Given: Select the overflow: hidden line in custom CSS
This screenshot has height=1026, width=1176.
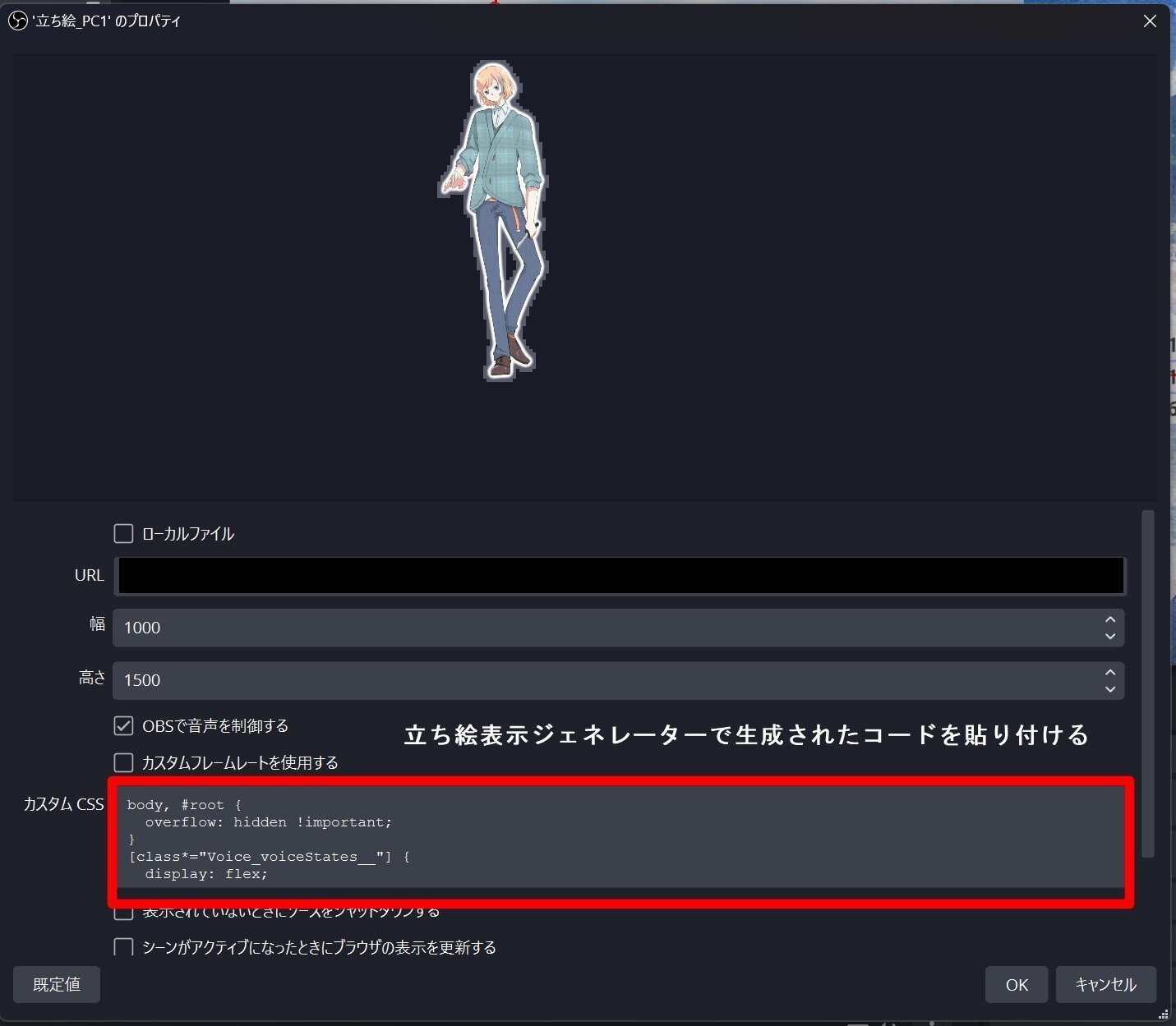Looking at the screenshot, I should [268, 821].
